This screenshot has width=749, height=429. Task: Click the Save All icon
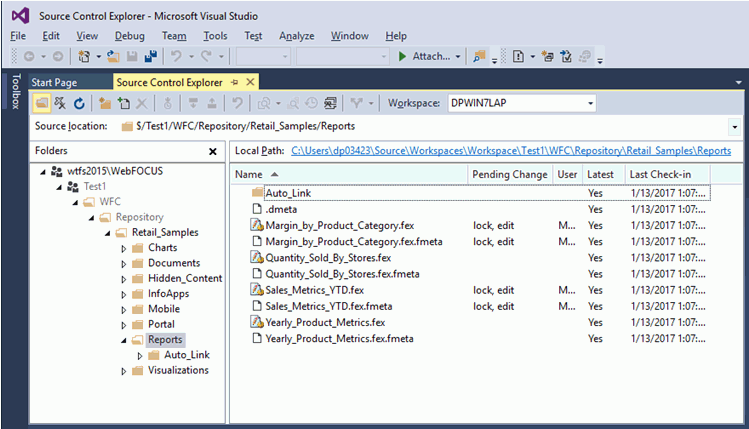point(150,57)
